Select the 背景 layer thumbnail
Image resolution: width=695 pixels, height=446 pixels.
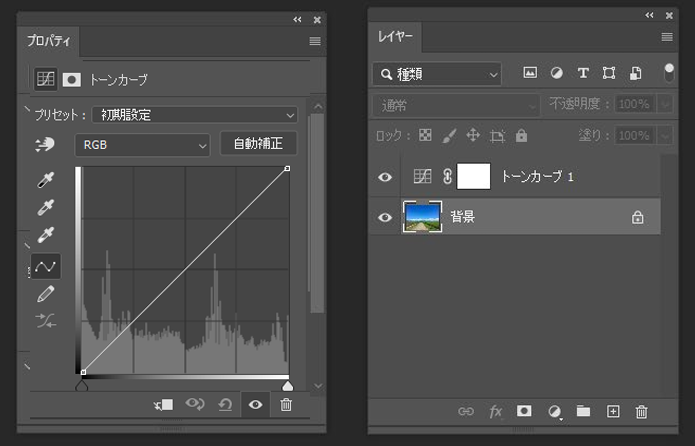[422, 216]
